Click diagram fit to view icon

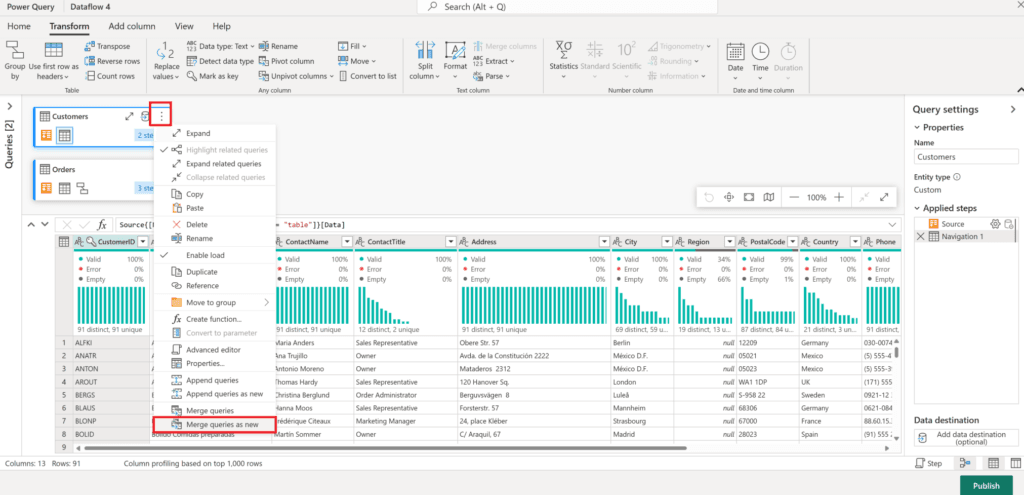749,197
